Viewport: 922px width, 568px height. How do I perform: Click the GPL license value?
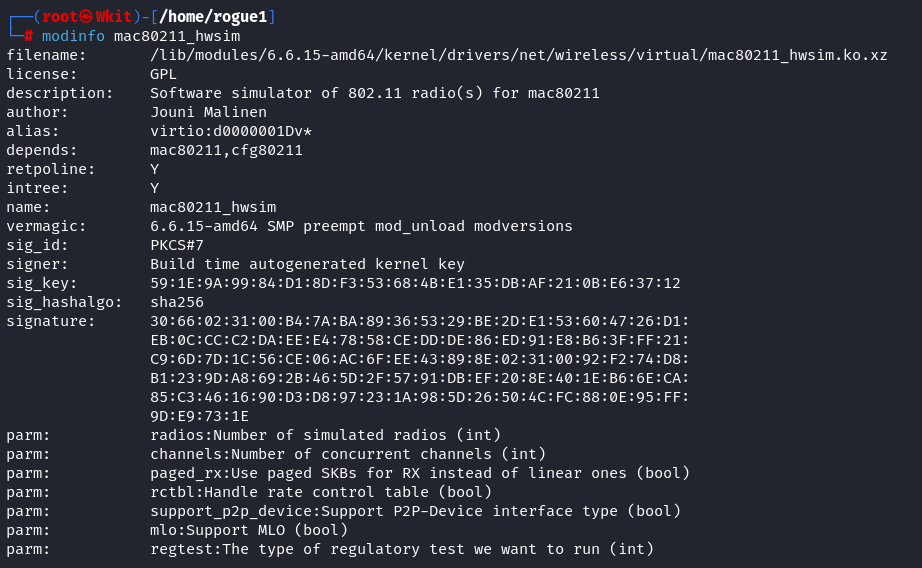[x=163, y=74]
